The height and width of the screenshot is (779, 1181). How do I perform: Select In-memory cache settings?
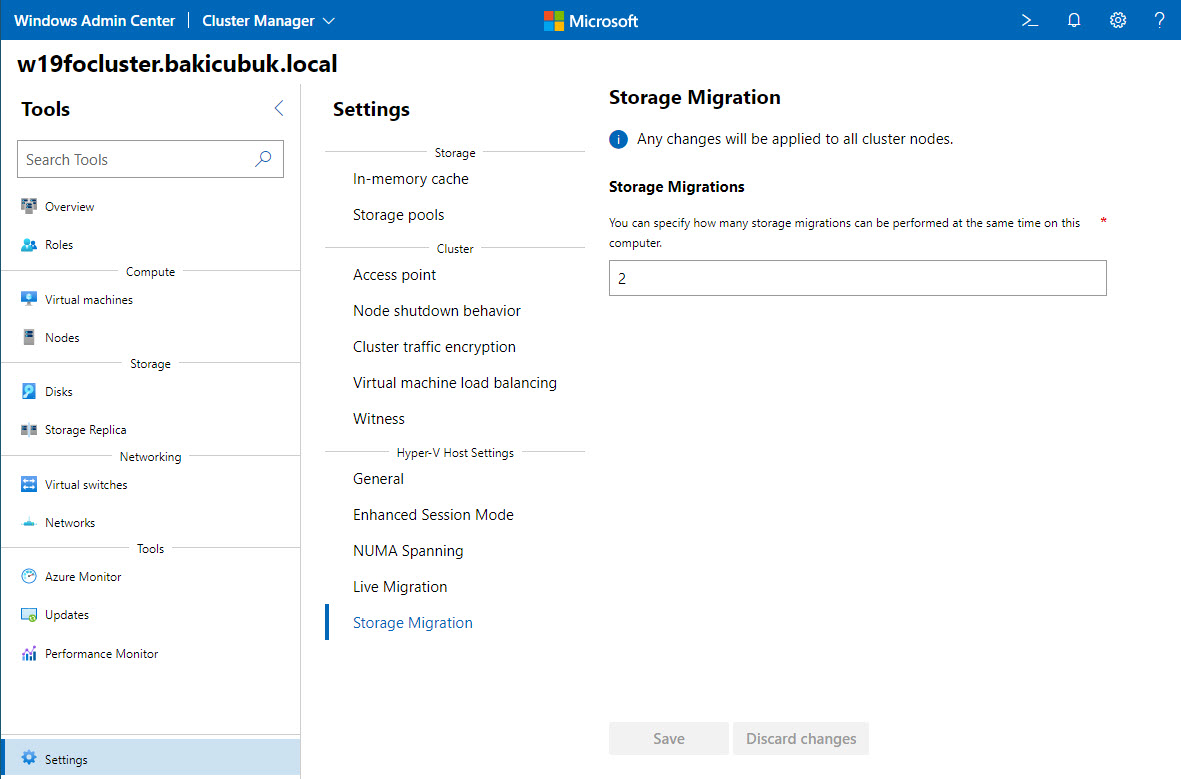click(410, 179)
